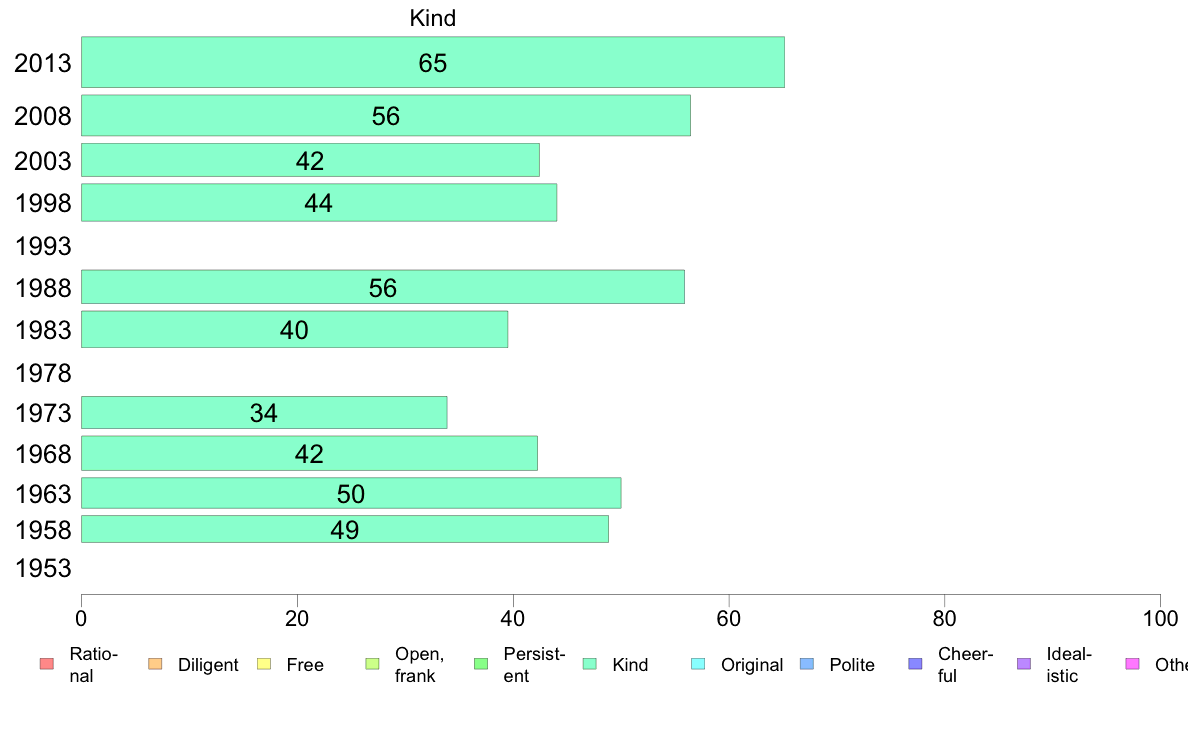Click the 2013 bar showing 65

433,62
